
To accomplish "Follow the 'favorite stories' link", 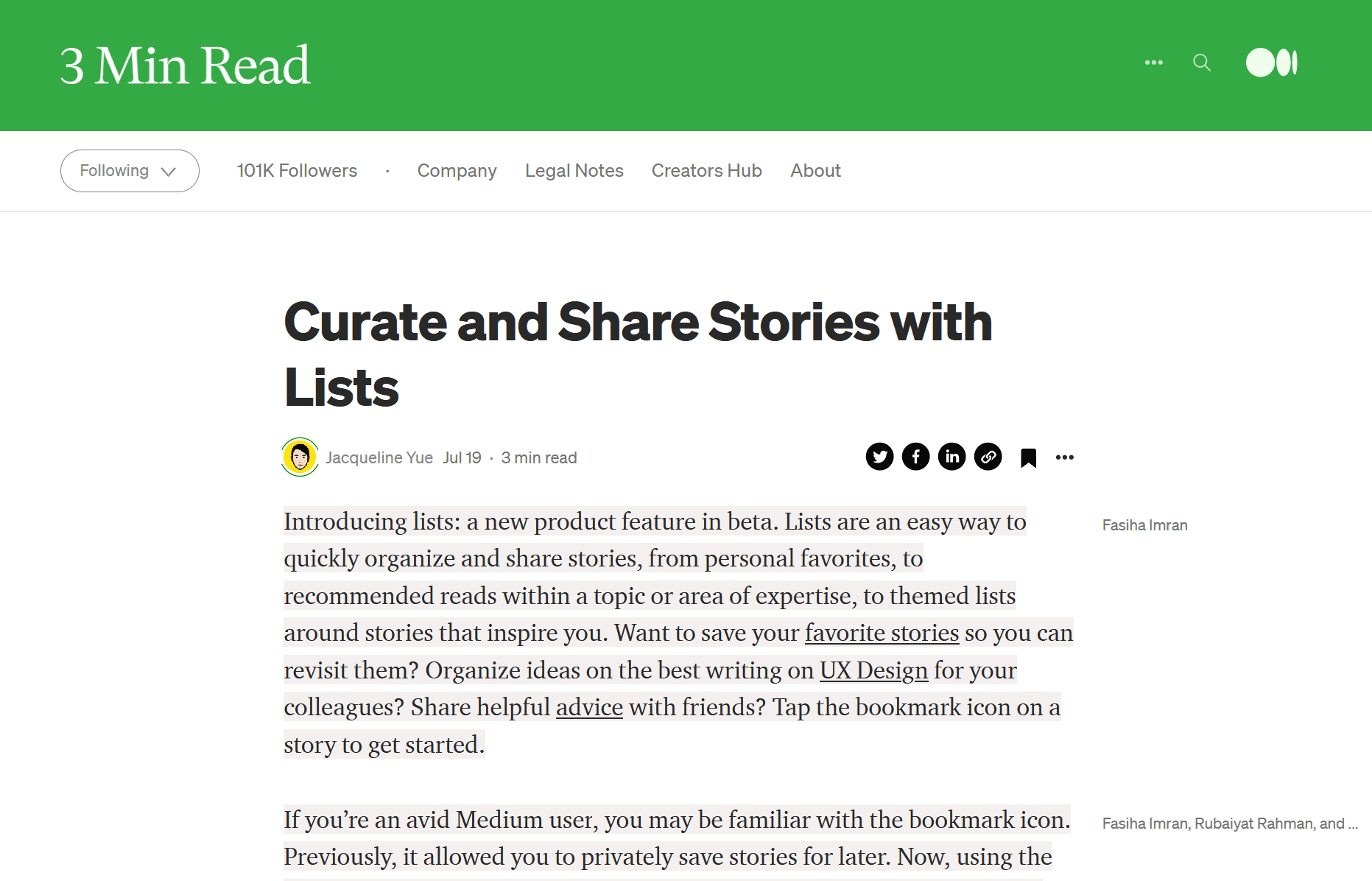I will [882, 633].
